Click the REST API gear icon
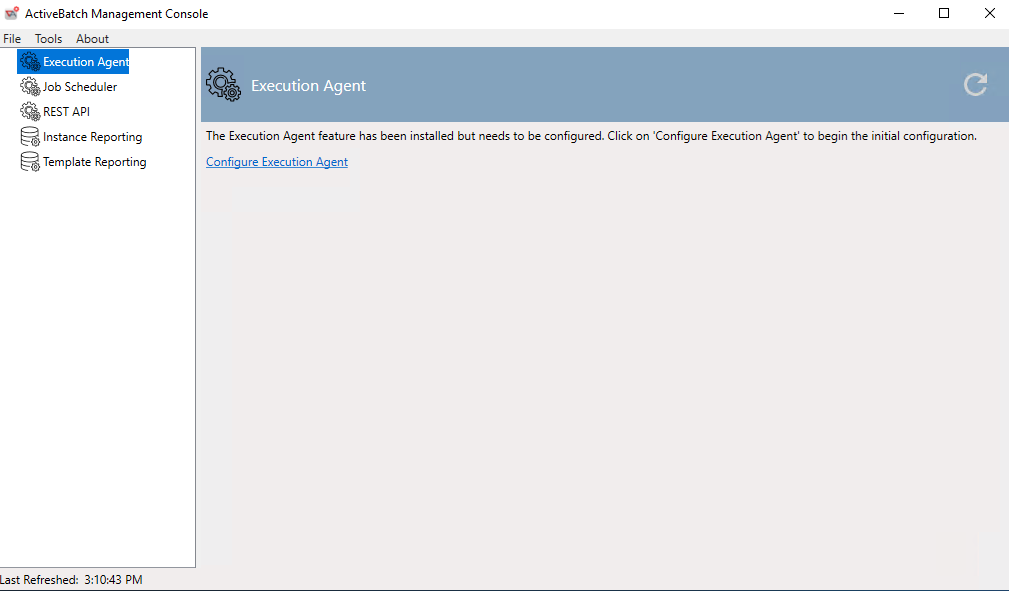 pos(30,111)
